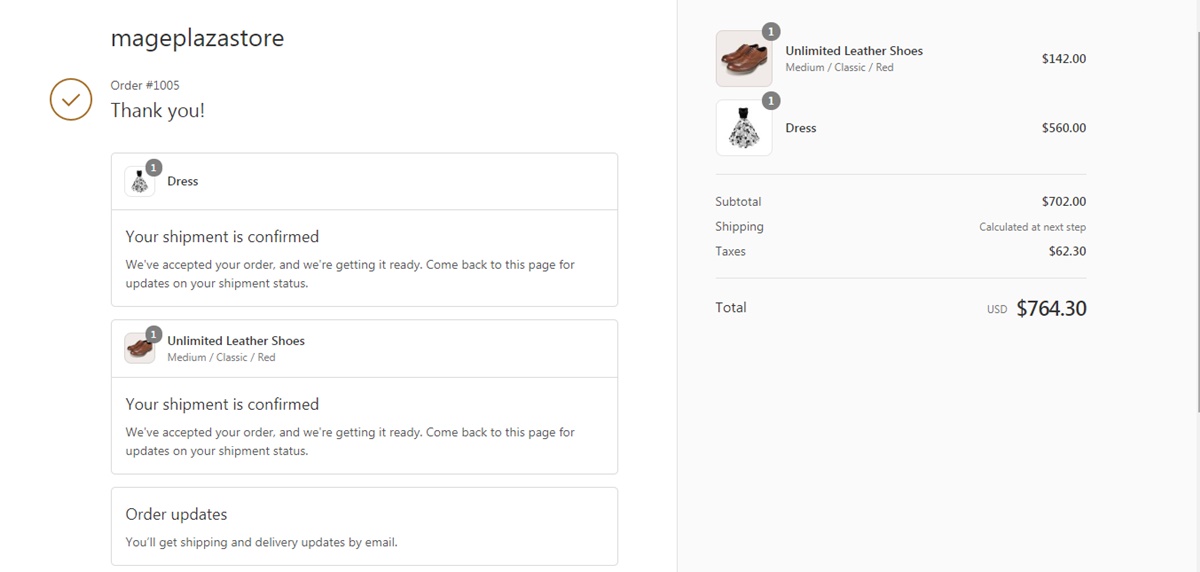Click 'Calculated at next step' shipping text
The height and width of the screenshot is (572, 1200).
pyautogui.click(x=1032, y=227)
